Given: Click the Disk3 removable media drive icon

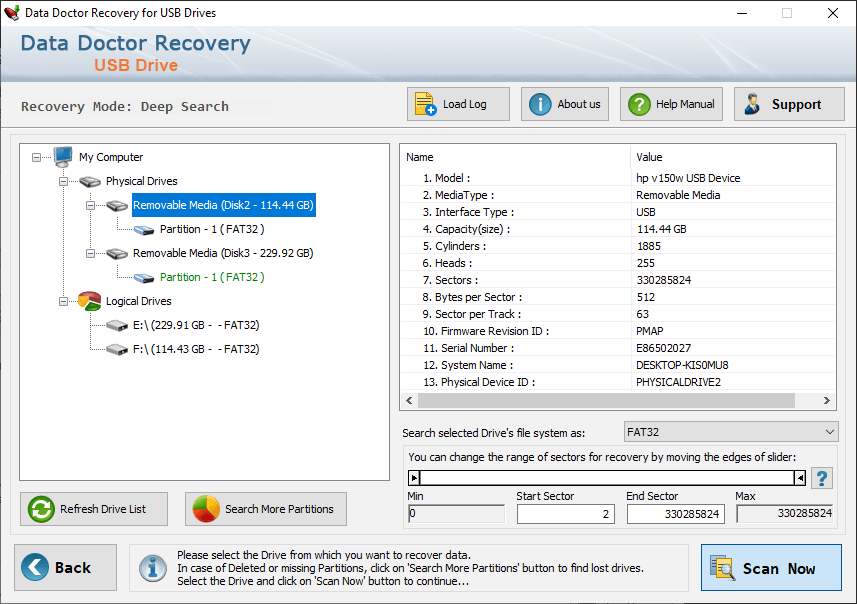Looking at the screenshot, I should click(117, 254).
